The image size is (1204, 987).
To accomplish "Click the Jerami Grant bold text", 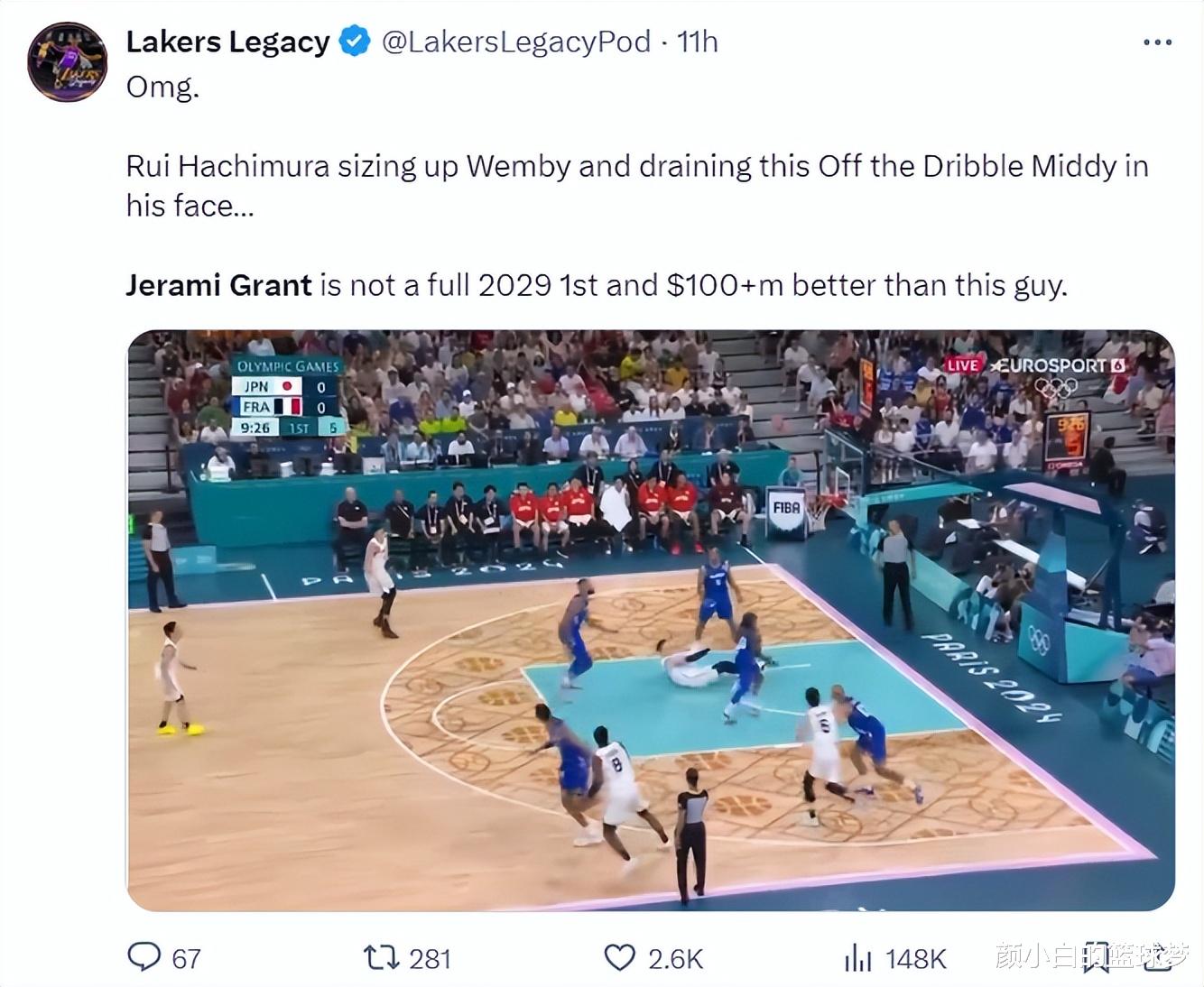I will [x=218, y=285].
